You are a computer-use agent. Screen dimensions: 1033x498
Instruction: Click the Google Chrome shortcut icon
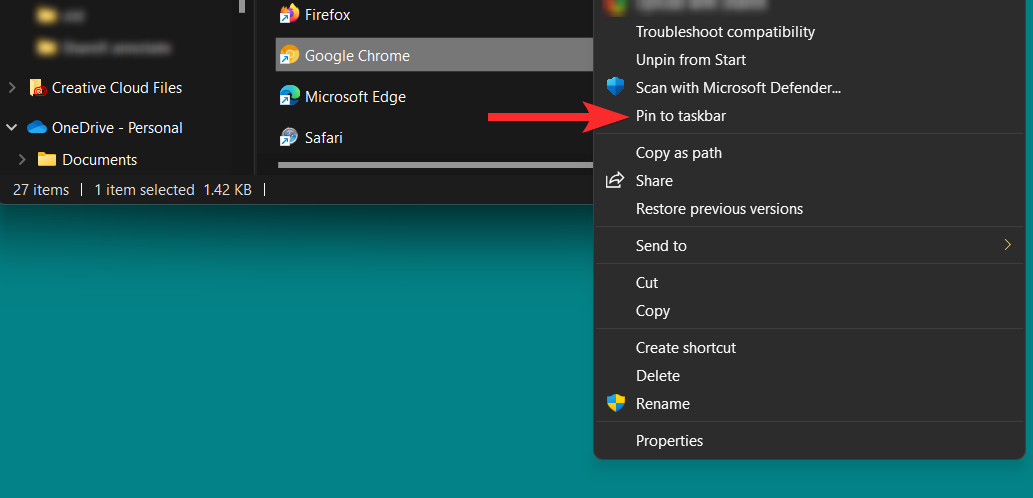tap(289, 55)
